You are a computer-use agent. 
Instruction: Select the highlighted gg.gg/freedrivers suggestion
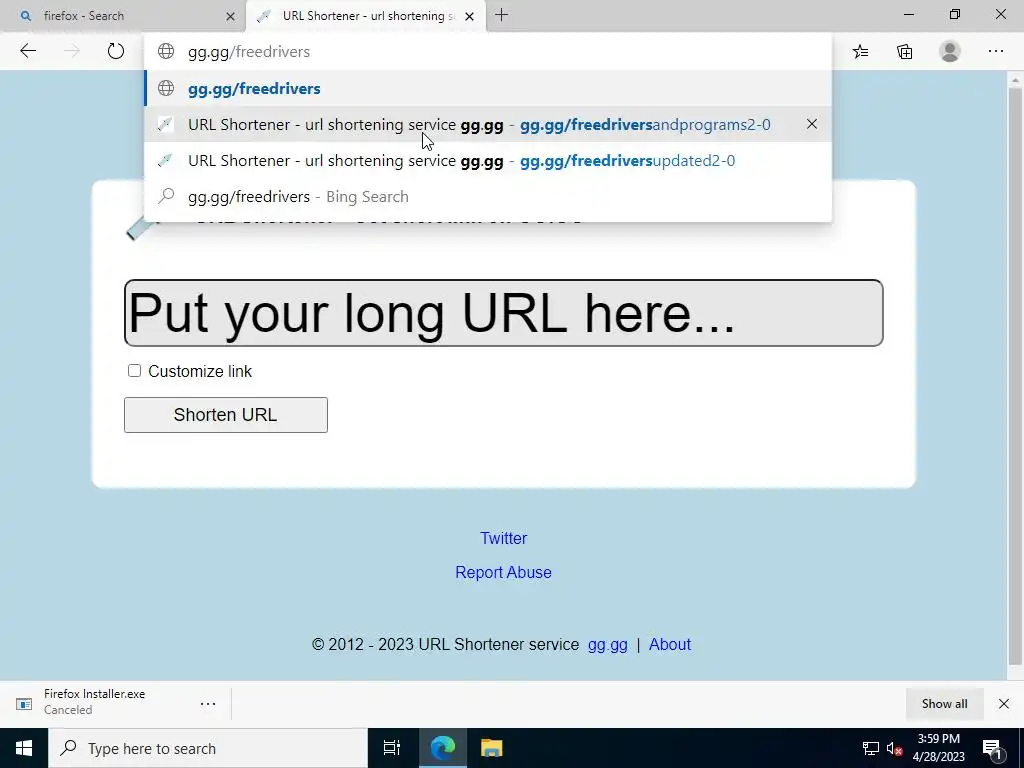(x=488, y=88)
